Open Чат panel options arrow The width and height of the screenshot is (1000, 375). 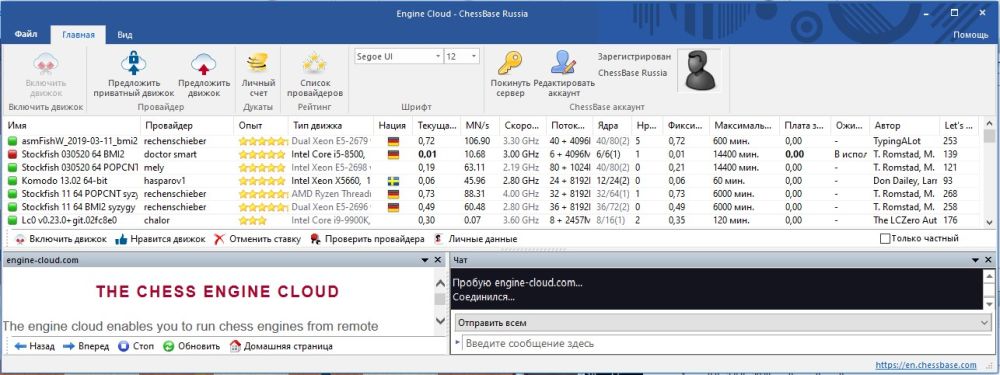coord(975,260)
